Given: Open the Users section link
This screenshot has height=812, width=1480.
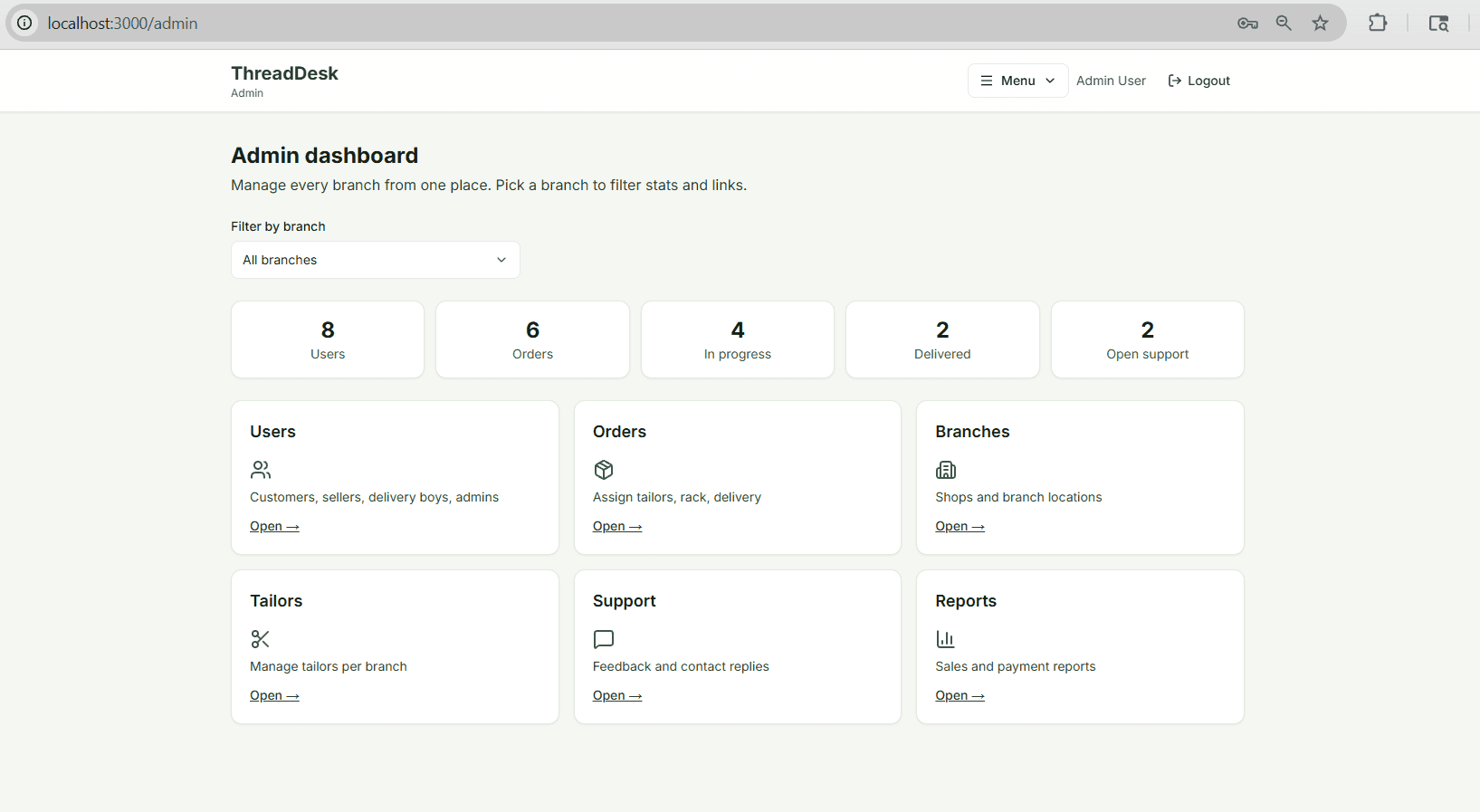Looking at the screenshot, I should tap(274, 526).
